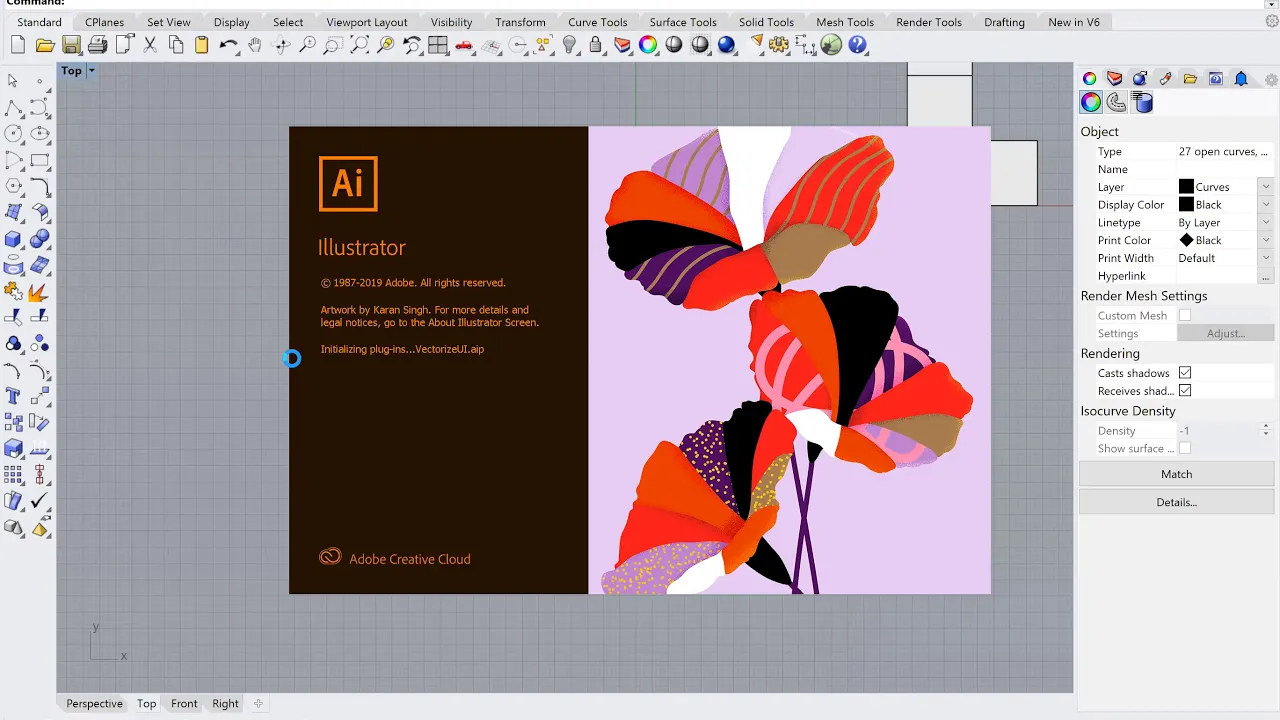Open panel settings gear in properties
1280x720 pixels.
[x=1271, y=79]
